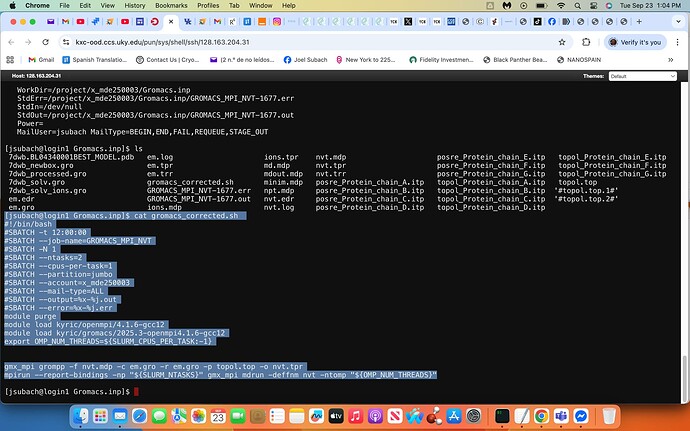Open the View menu
690x431 pixels.
coord(107,5)
